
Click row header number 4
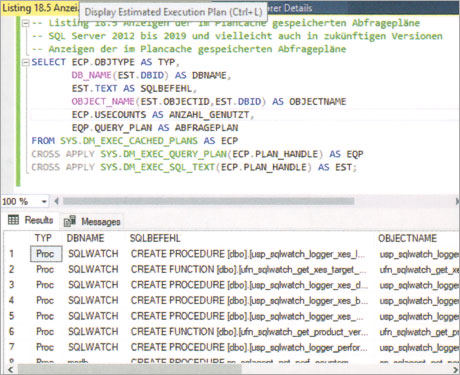[x=12, y=300]
